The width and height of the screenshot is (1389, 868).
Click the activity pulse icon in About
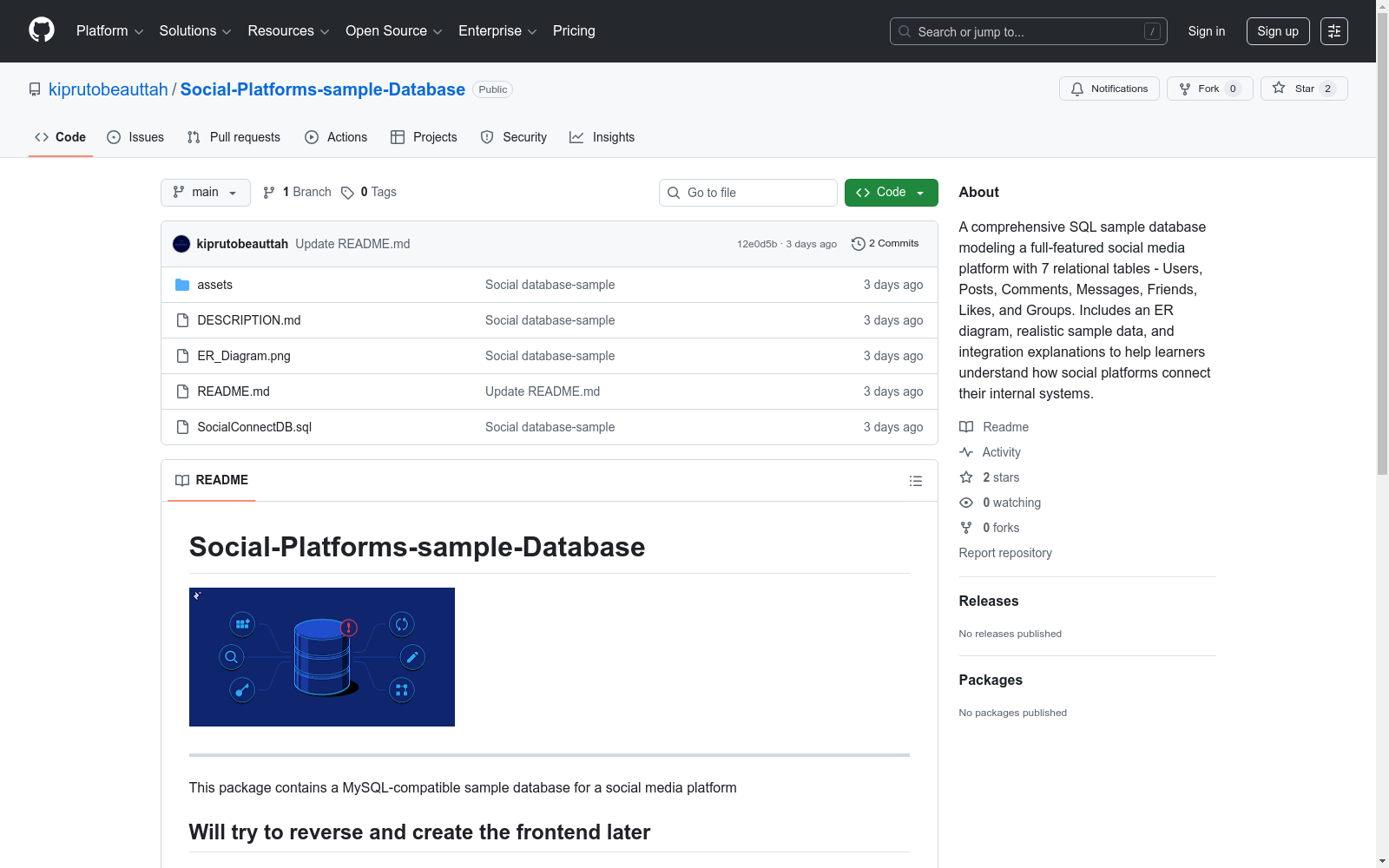coord(966,452)
